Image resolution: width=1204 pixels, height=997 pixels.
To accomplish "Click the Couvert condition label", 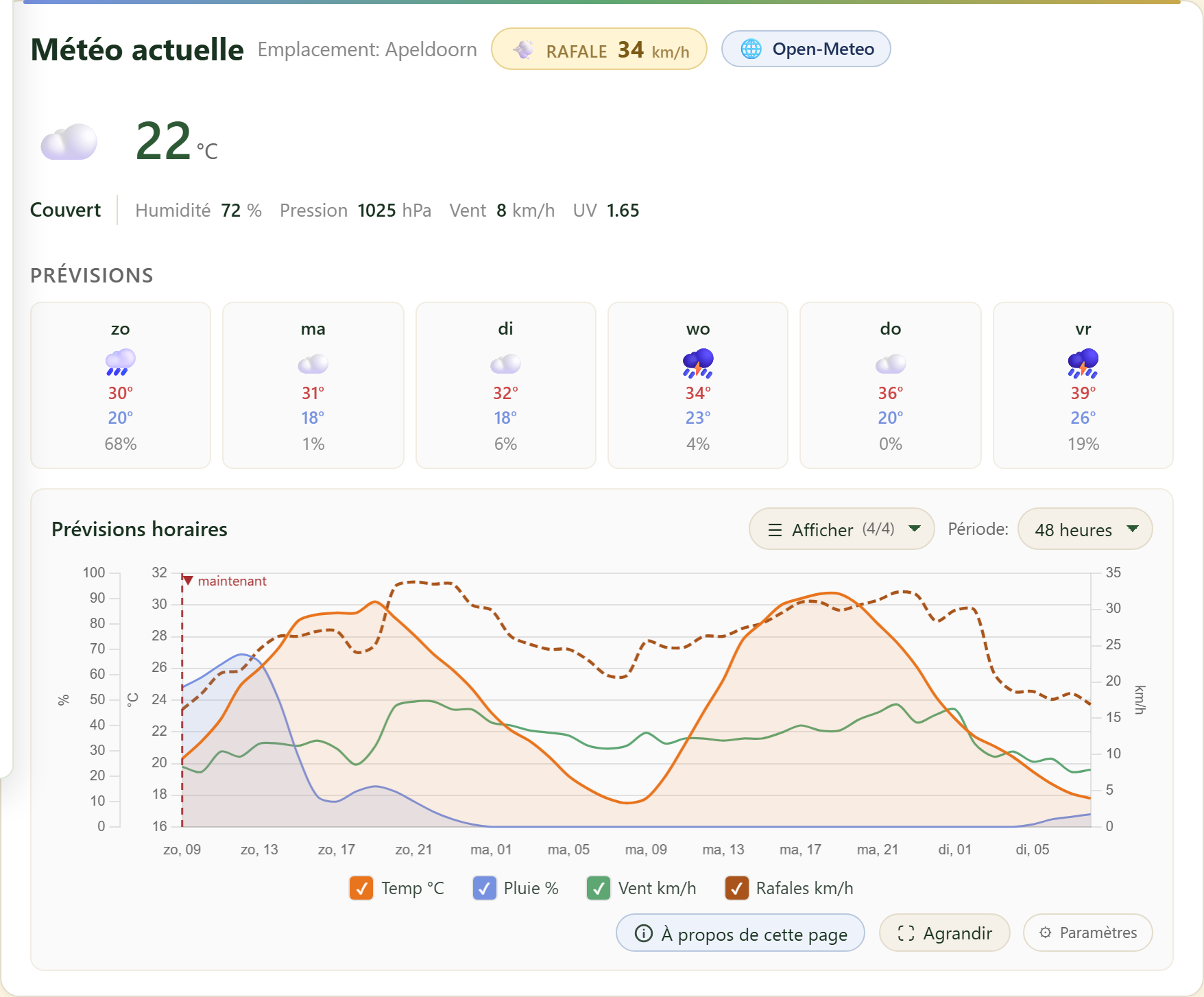I will pos(65,210).
